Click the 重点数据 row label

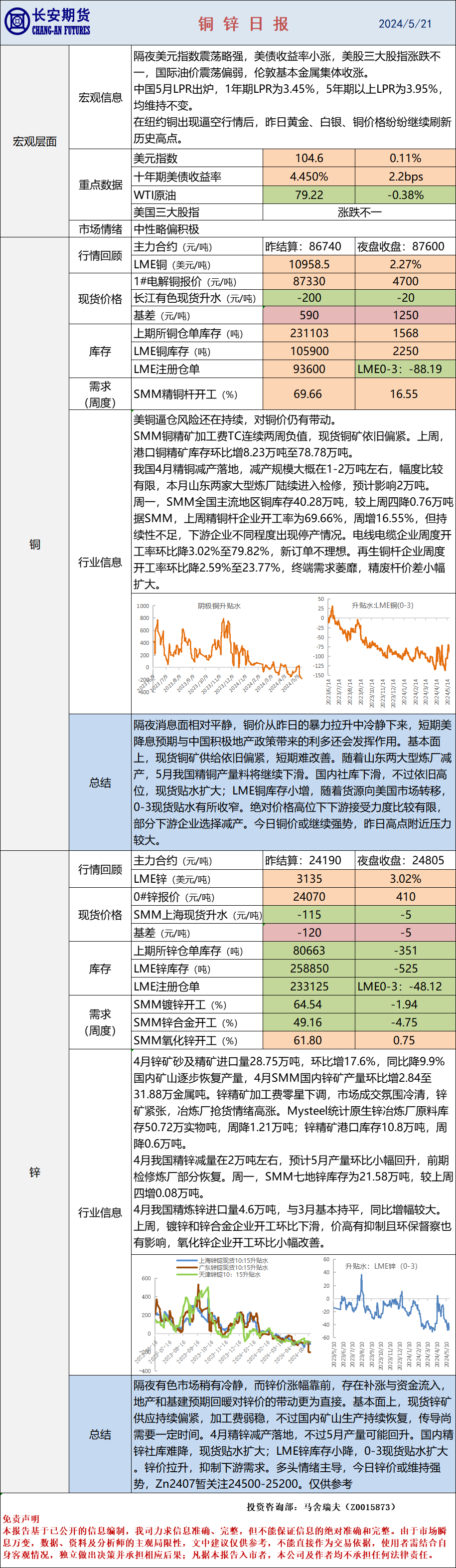(x=100, y=185)
